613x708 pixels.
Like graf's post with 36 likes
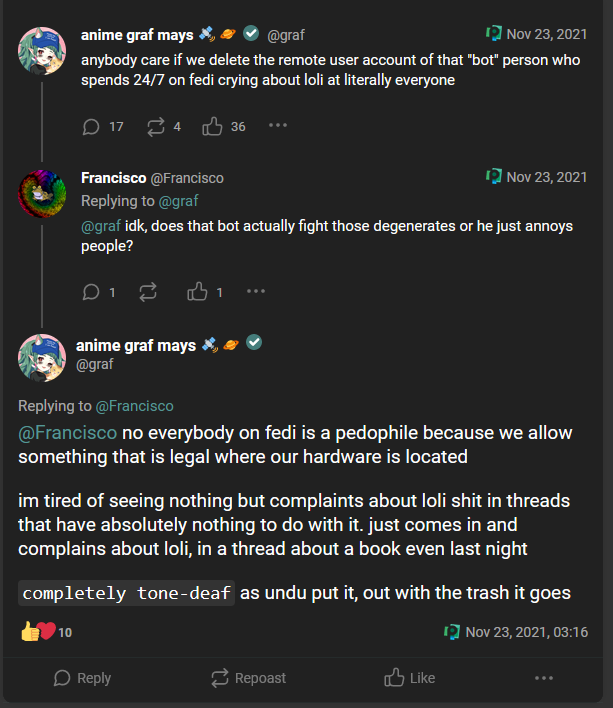(212, 127)
